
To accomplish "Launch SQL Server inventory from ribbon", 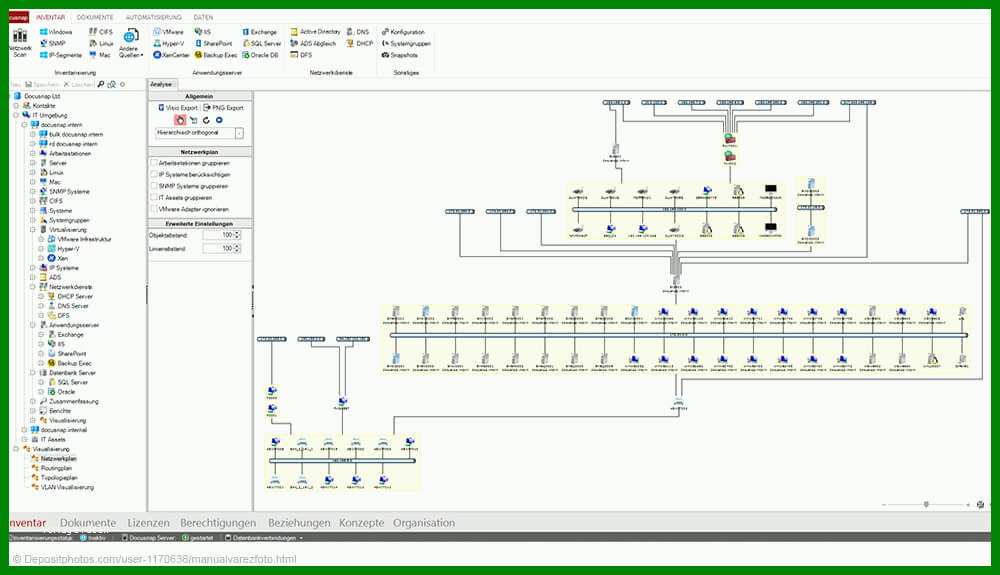I will coord(261,43).
